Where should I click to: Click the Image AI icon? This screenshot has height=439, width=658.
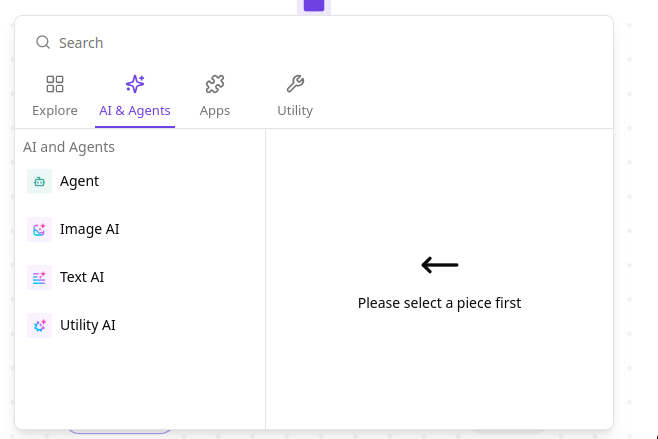click(39, 230)
